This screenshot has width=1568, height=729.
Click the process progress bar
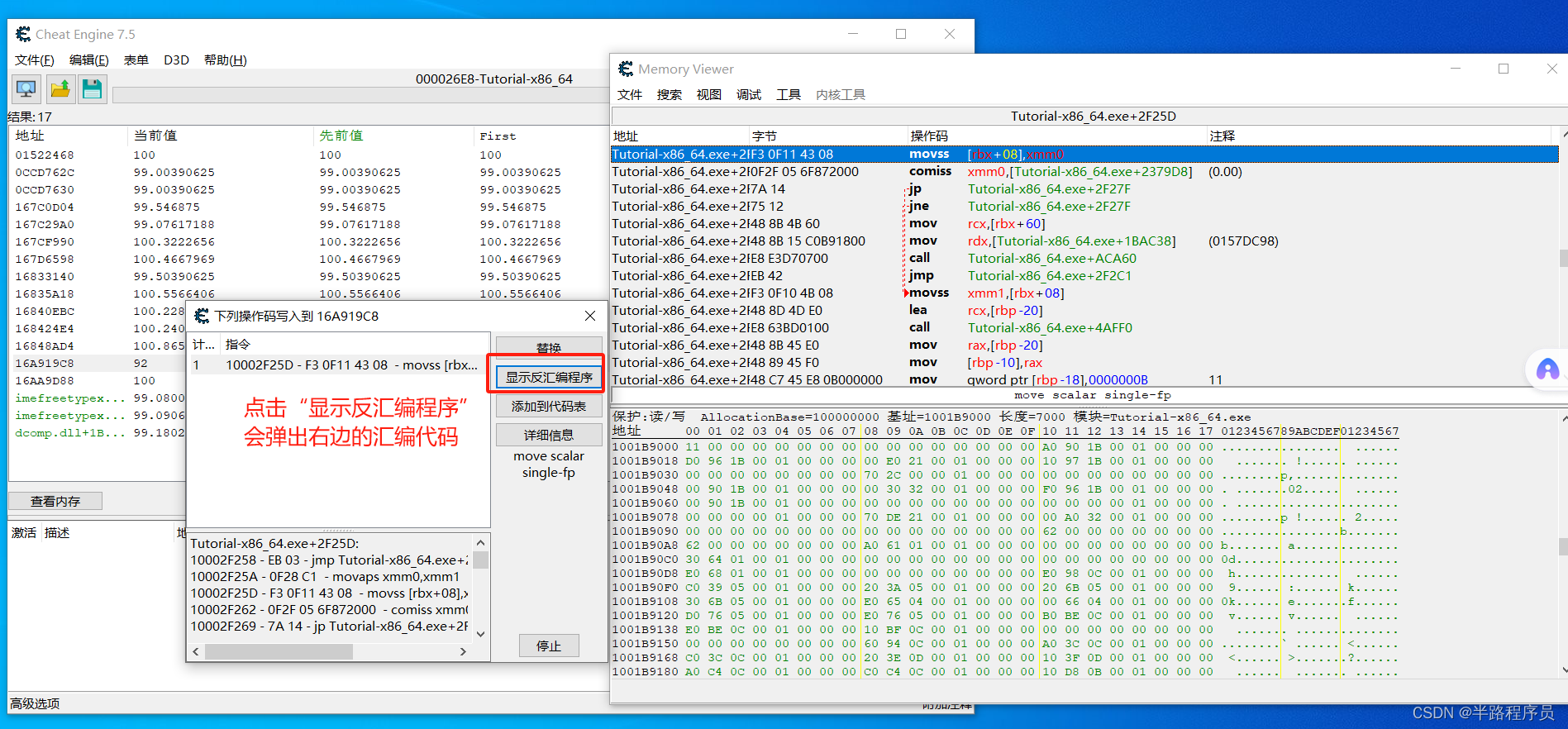pos(360,95)
